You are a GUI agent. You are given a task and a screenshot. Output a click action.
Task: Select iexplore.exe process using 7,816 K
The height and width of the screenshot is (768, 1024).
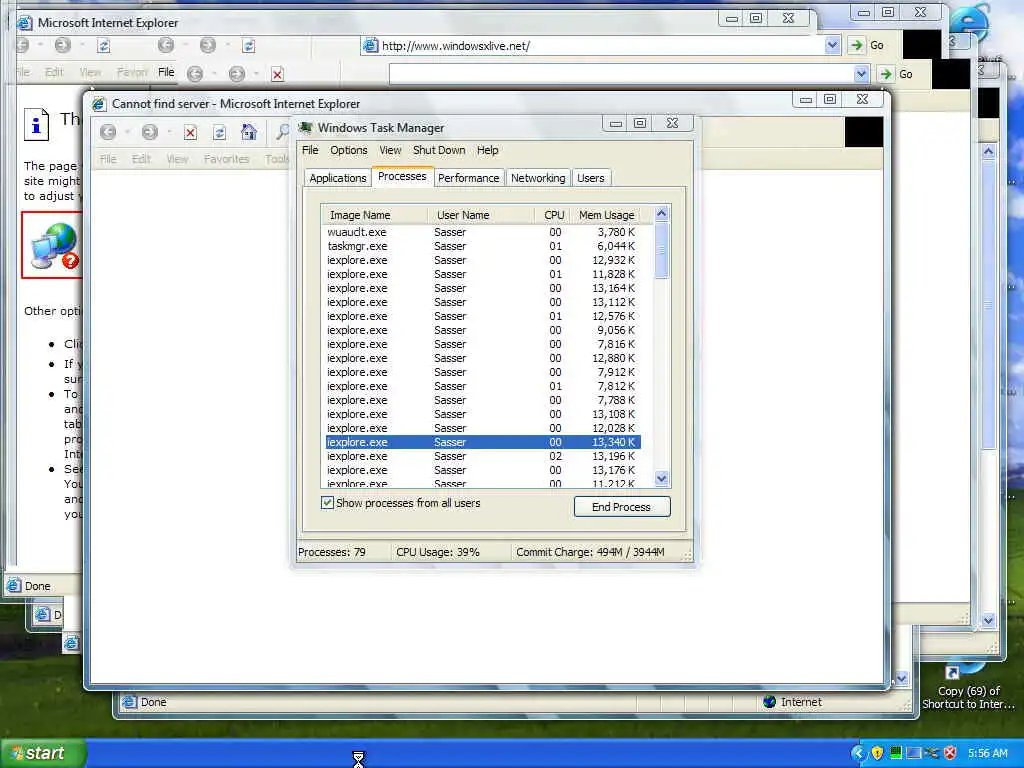tap(483, 344)
